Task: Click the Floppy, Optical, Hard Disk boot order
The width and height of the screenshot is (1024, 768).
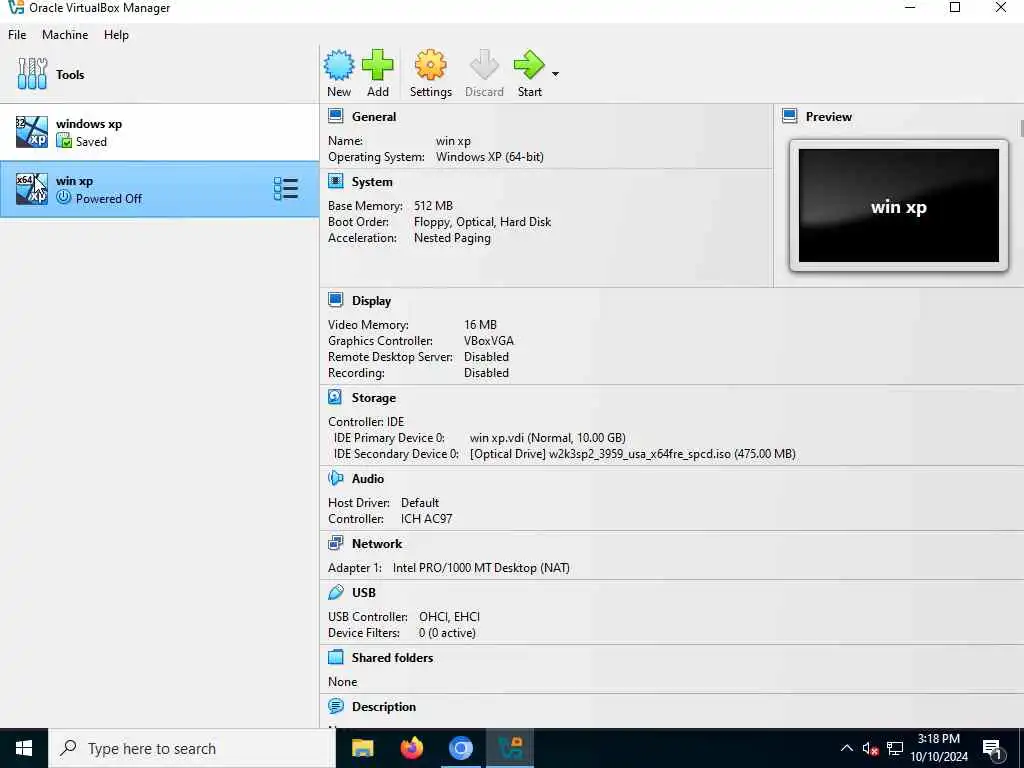Action: pyautogui.click(x=483, y=222)
